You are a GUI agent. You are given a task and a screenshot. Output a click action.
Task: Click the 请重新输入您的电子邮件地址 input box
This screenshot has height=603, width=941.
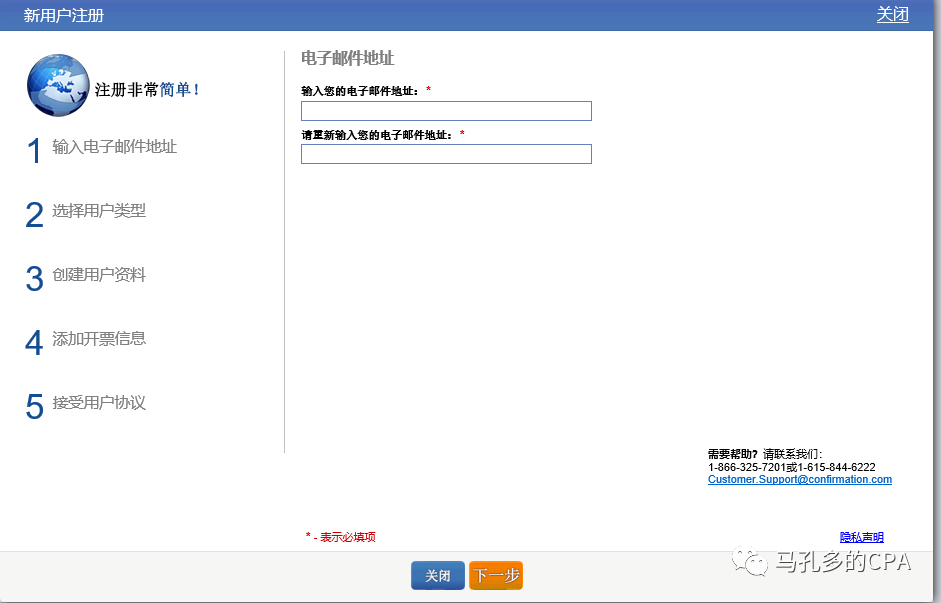[x=446, y=154]
